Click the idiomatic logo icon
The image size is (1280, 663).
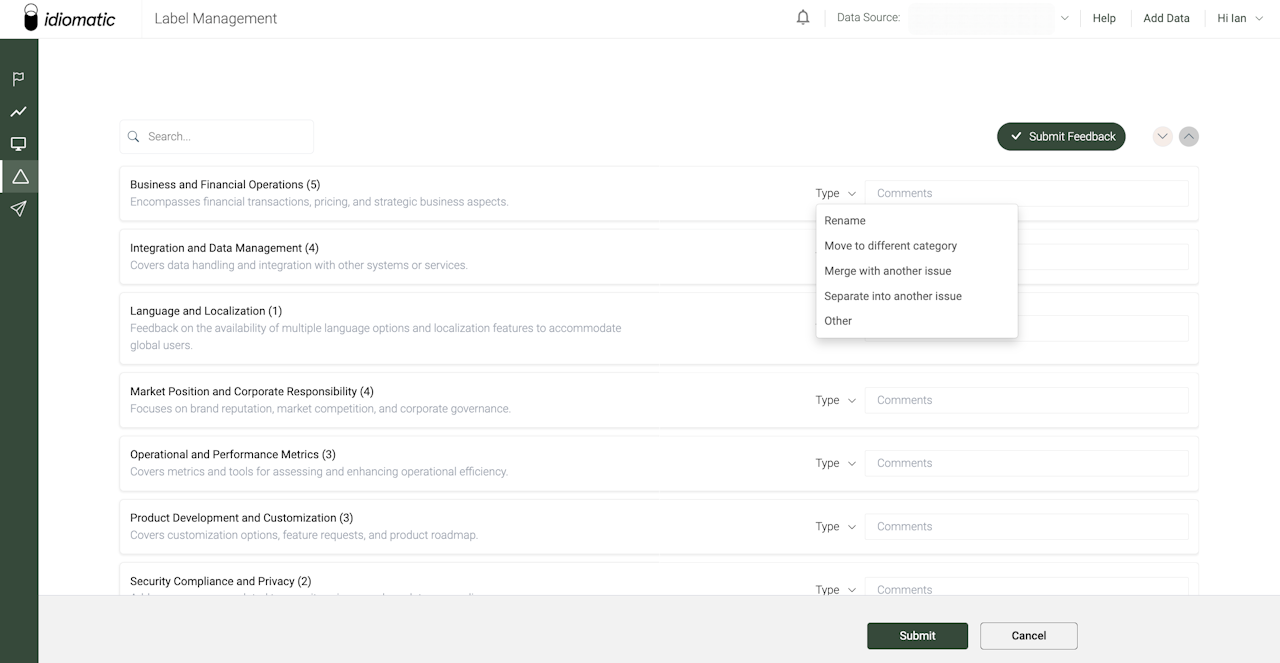(31, 18)
